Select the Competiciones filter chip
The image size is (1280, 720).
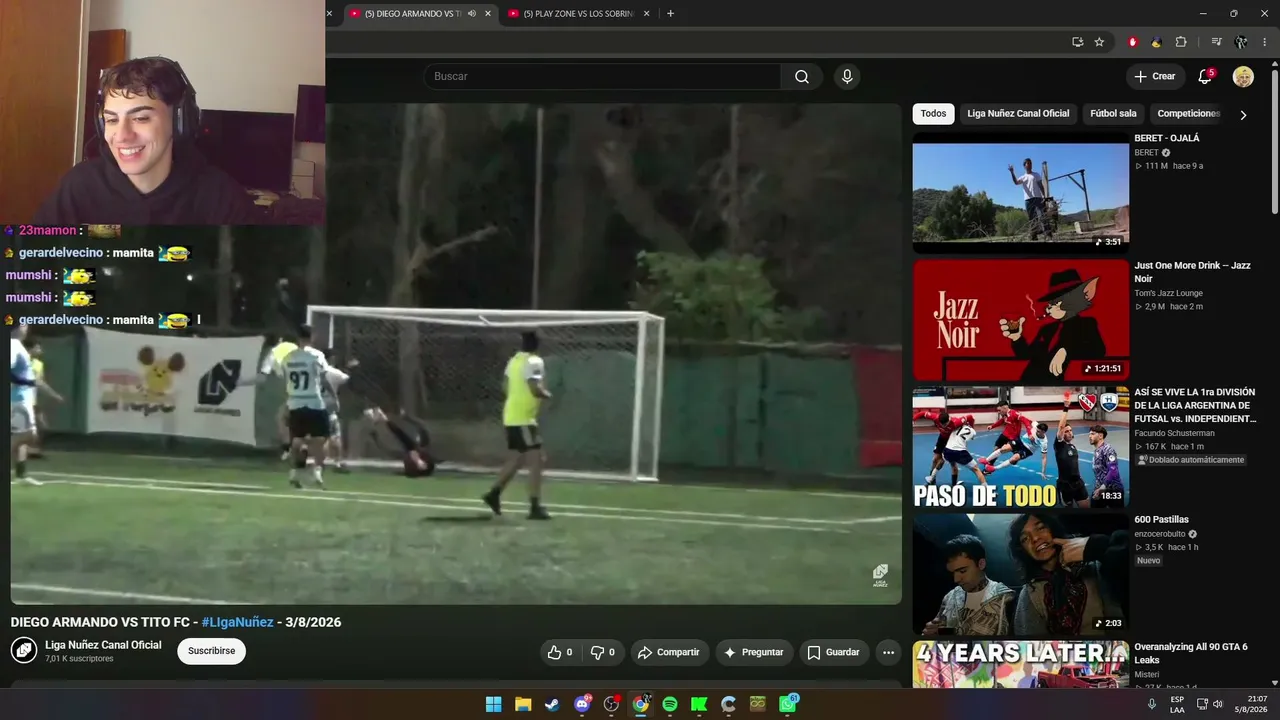pyautogui.click(x=1189, y=114)
